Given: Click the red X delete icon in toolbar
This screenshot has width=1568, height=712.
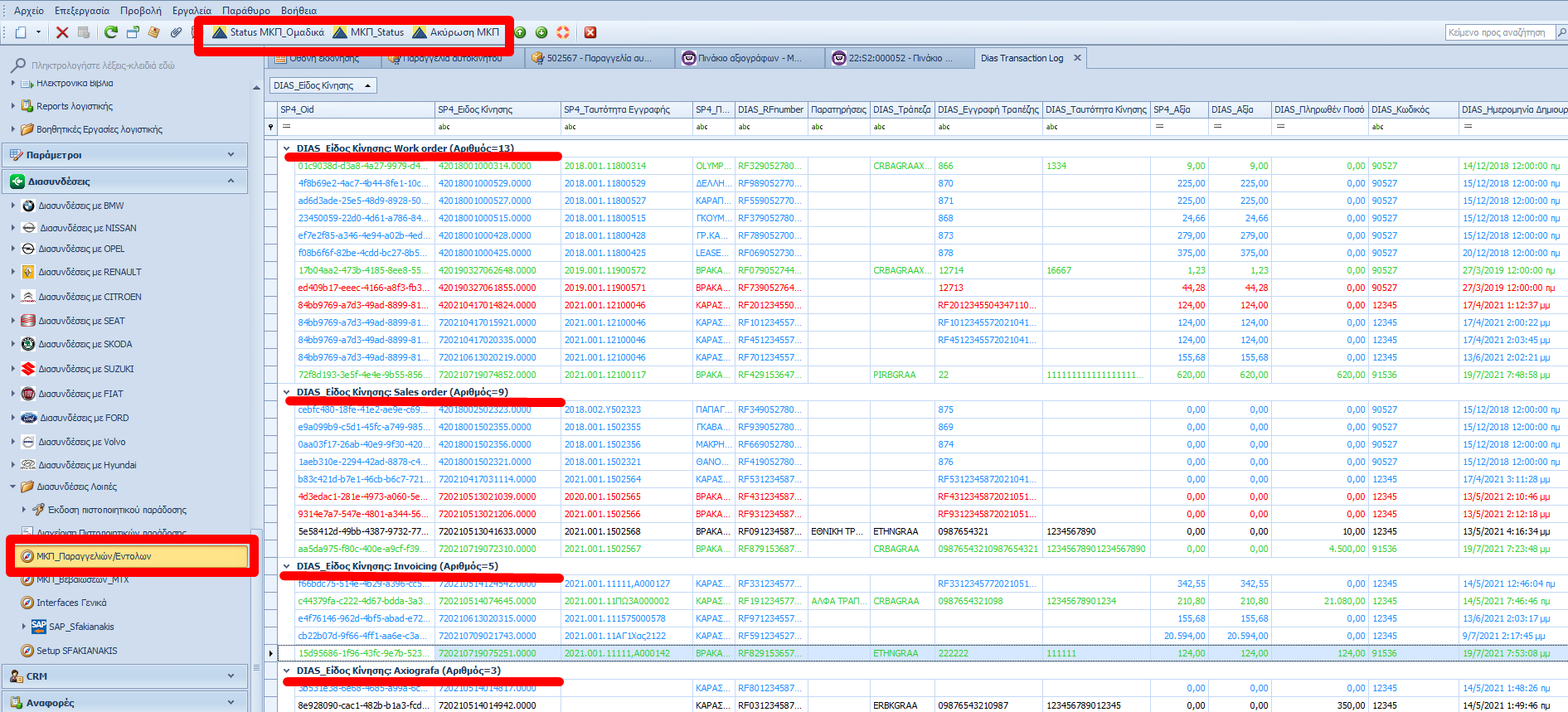Looking at the screenshot, I should [x=62, y=32].
